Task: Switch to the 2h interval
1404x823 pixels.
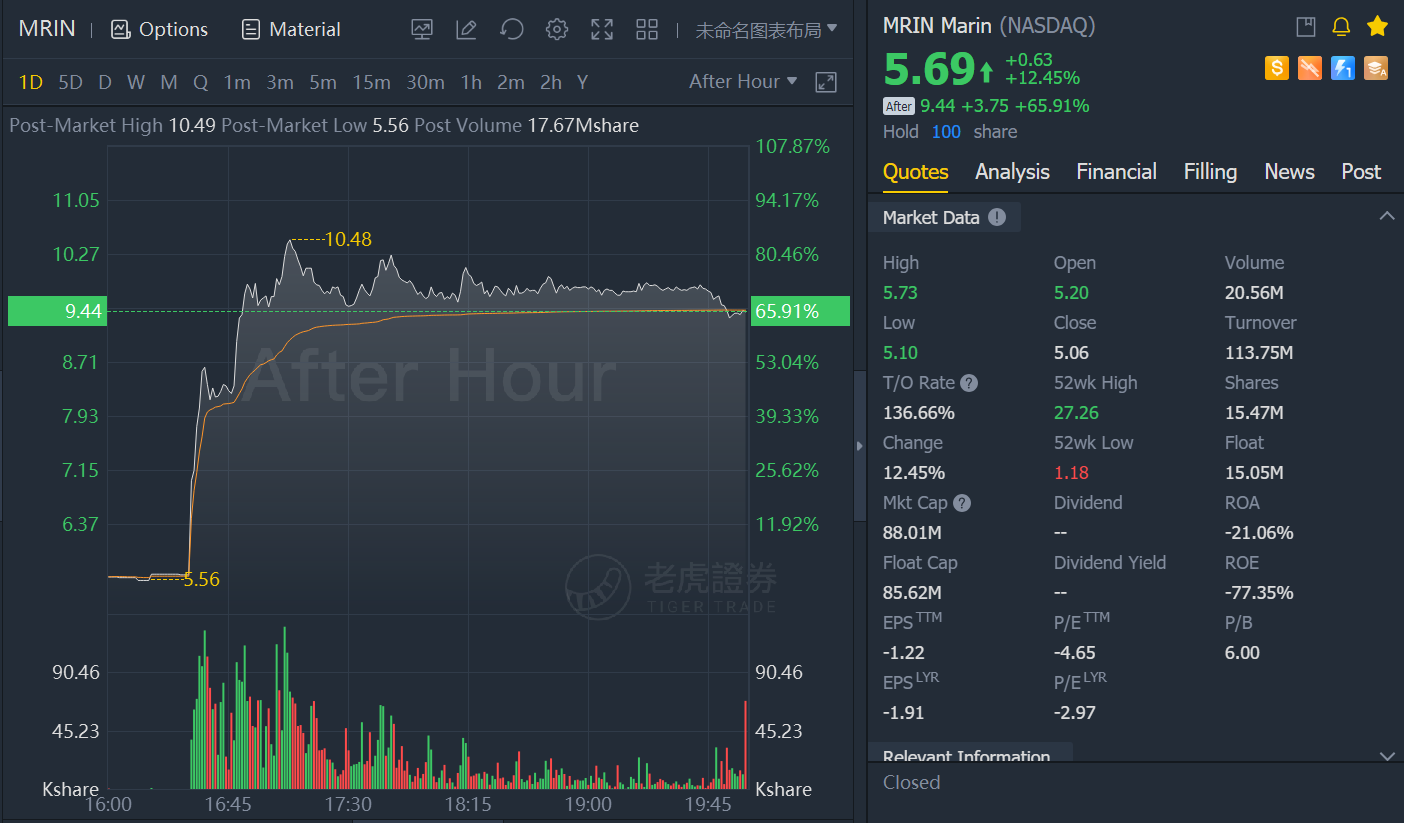Action: pyautogui.click(x=551, y=82)
